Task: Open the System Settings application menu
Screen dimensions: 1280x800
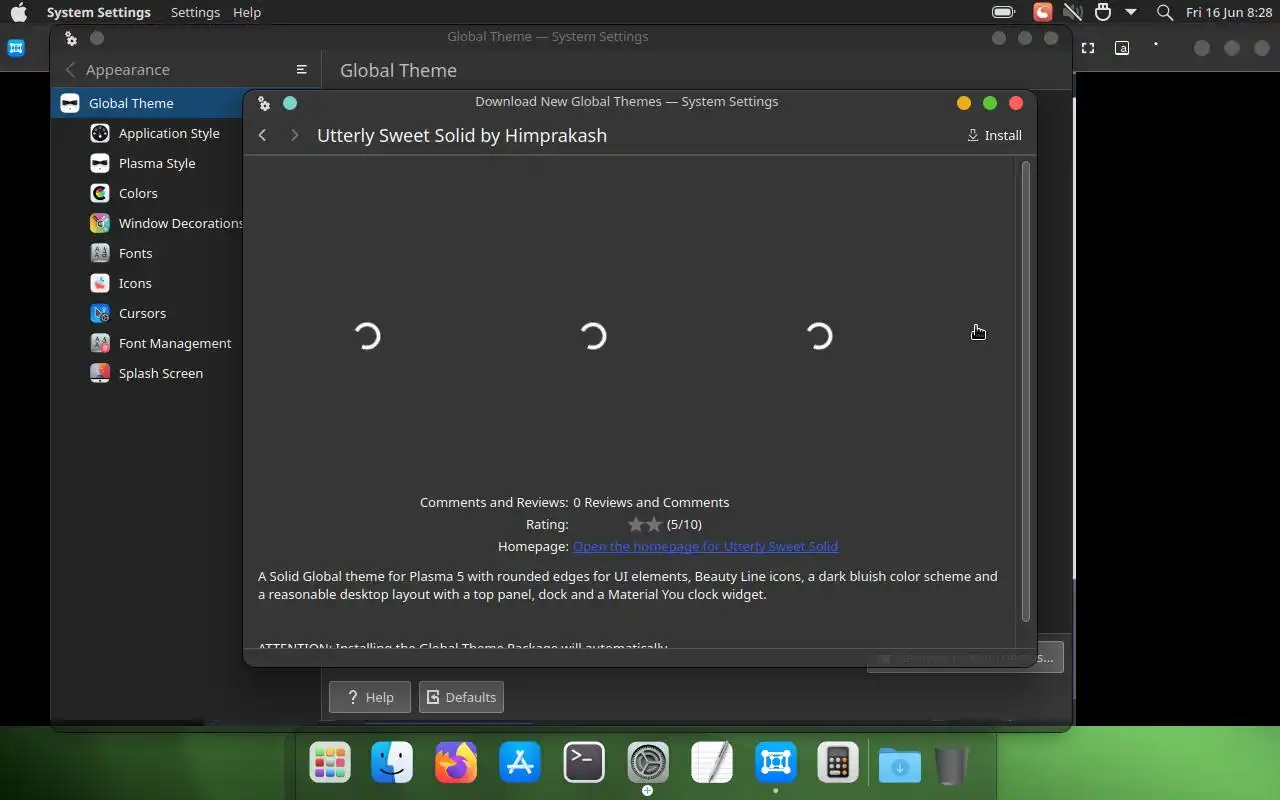Action: [x=98, y=12]
